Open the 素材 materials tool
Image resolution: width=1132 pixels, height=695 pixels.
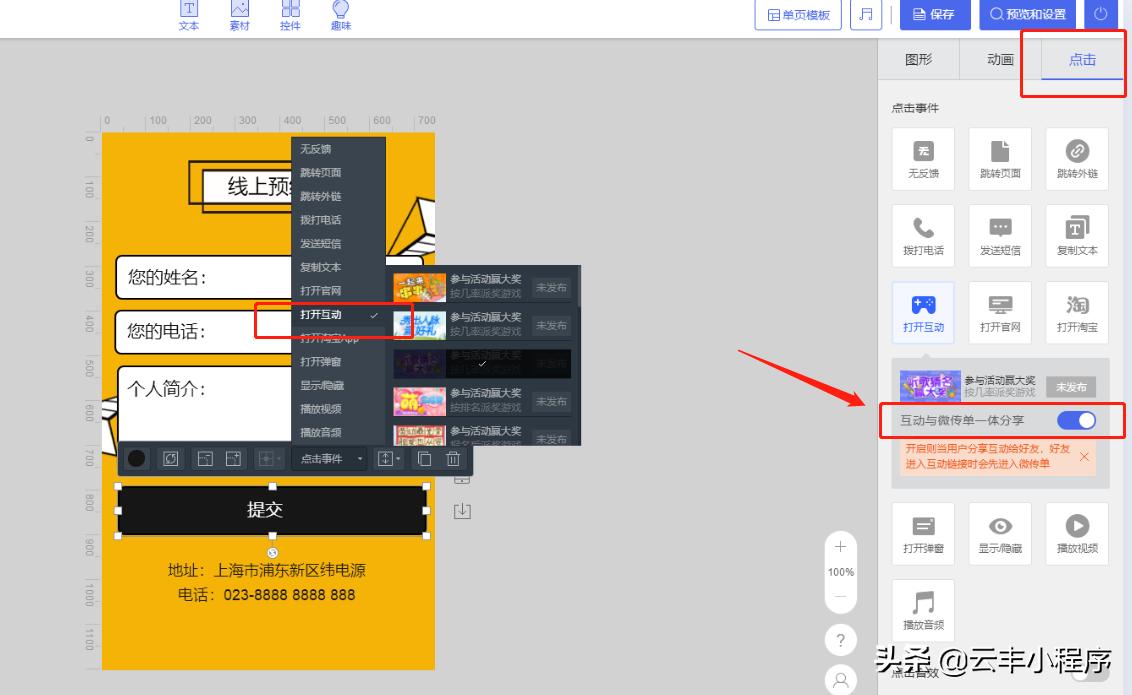(x=239, y=15)
